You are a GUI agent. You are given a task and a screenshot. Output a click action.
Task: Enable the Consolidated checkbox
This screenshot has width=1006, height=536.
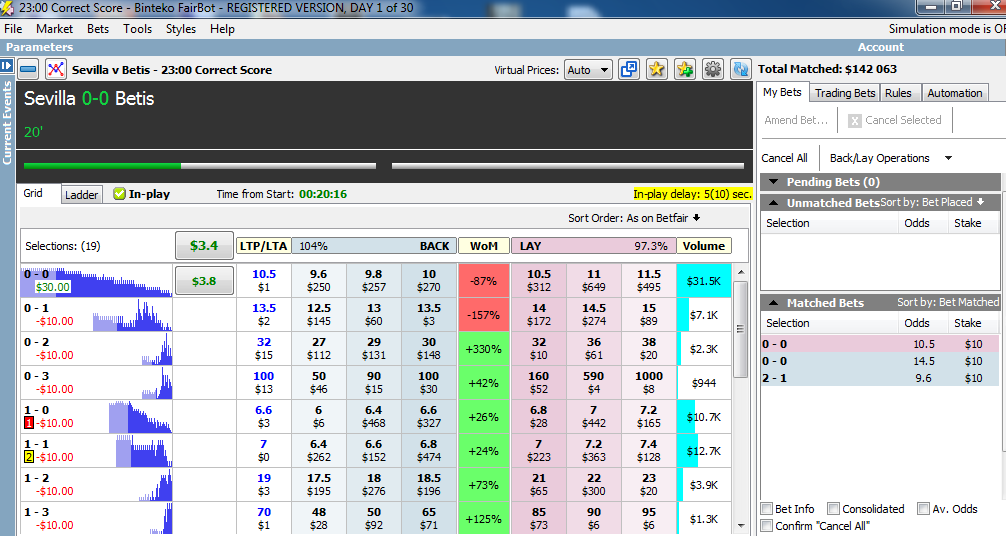click(833, 508)
